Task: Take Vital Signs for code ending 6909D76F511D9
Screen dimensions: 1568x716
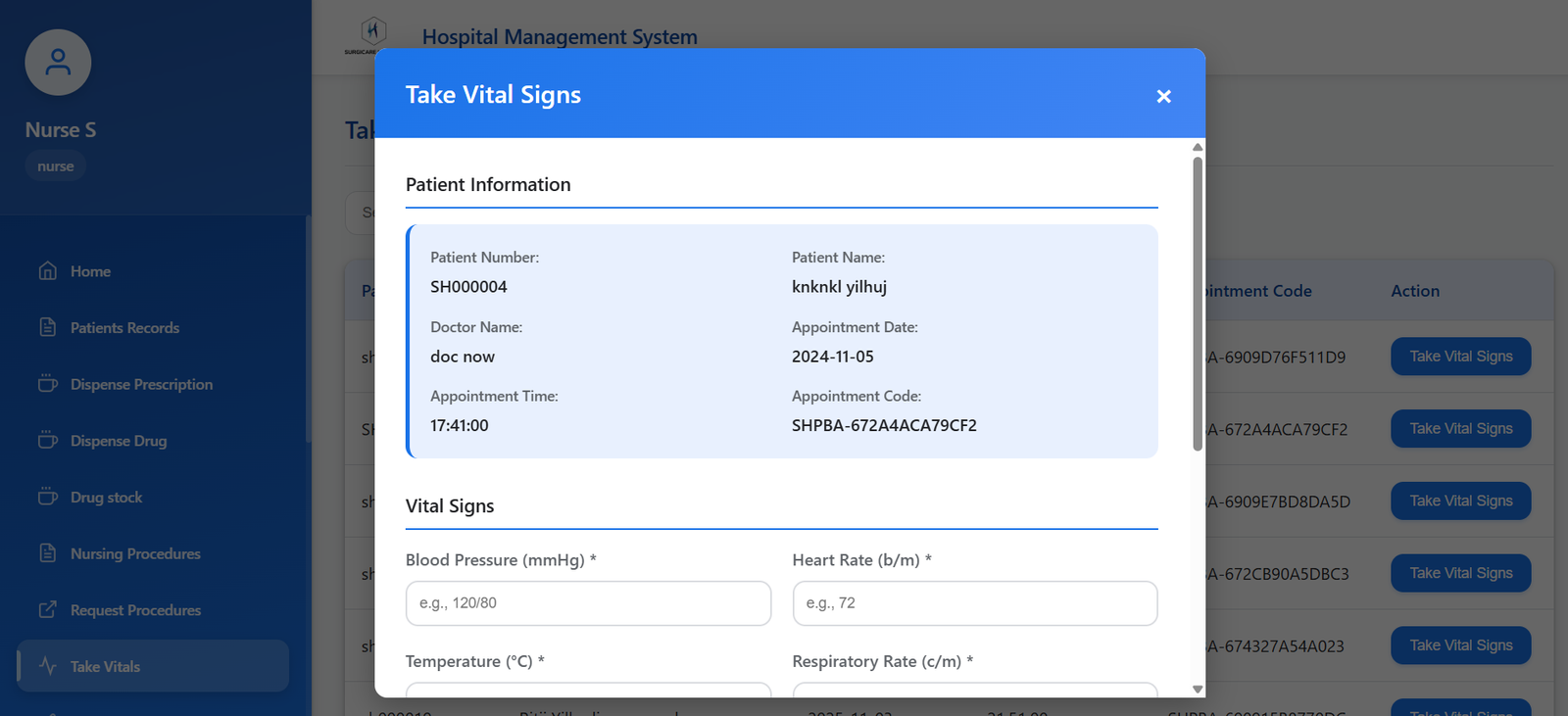Action: click(x=1460, y=357)
